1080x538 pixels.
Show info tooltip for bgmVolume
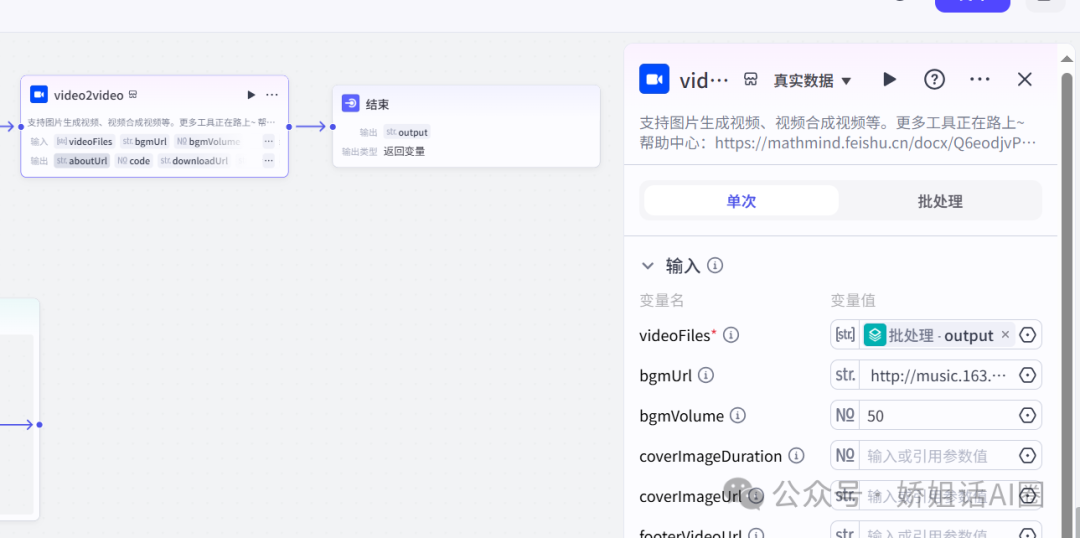point(738,415)
